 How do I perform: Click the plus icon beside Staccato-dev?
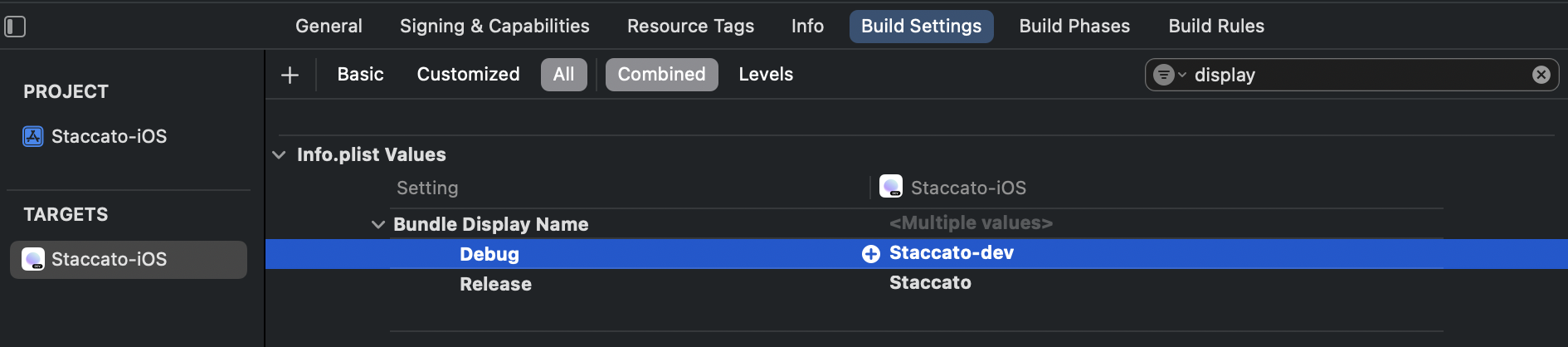[870, 254]
